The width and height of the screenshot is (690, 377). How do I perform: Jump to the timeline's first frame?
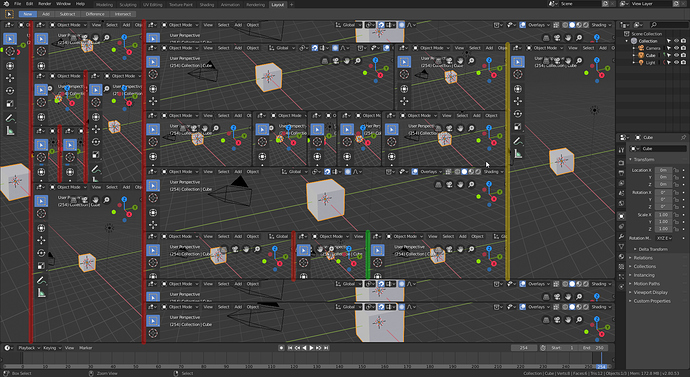(x=290, y=348)
